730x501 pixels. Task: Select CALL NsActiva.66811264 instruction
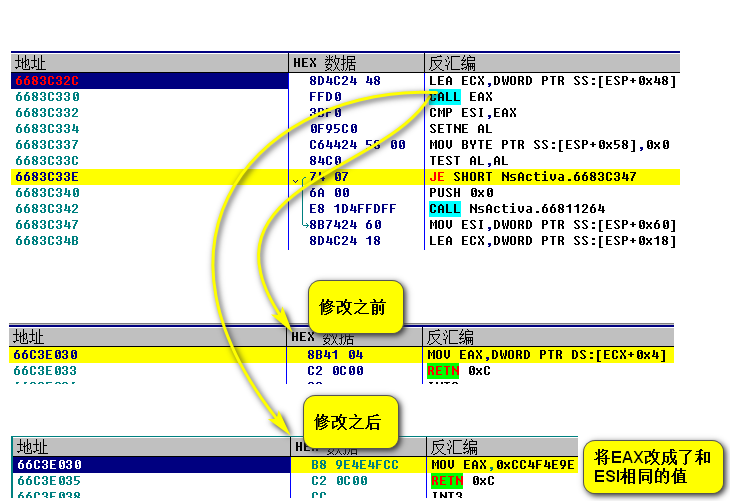coord(517,209)
